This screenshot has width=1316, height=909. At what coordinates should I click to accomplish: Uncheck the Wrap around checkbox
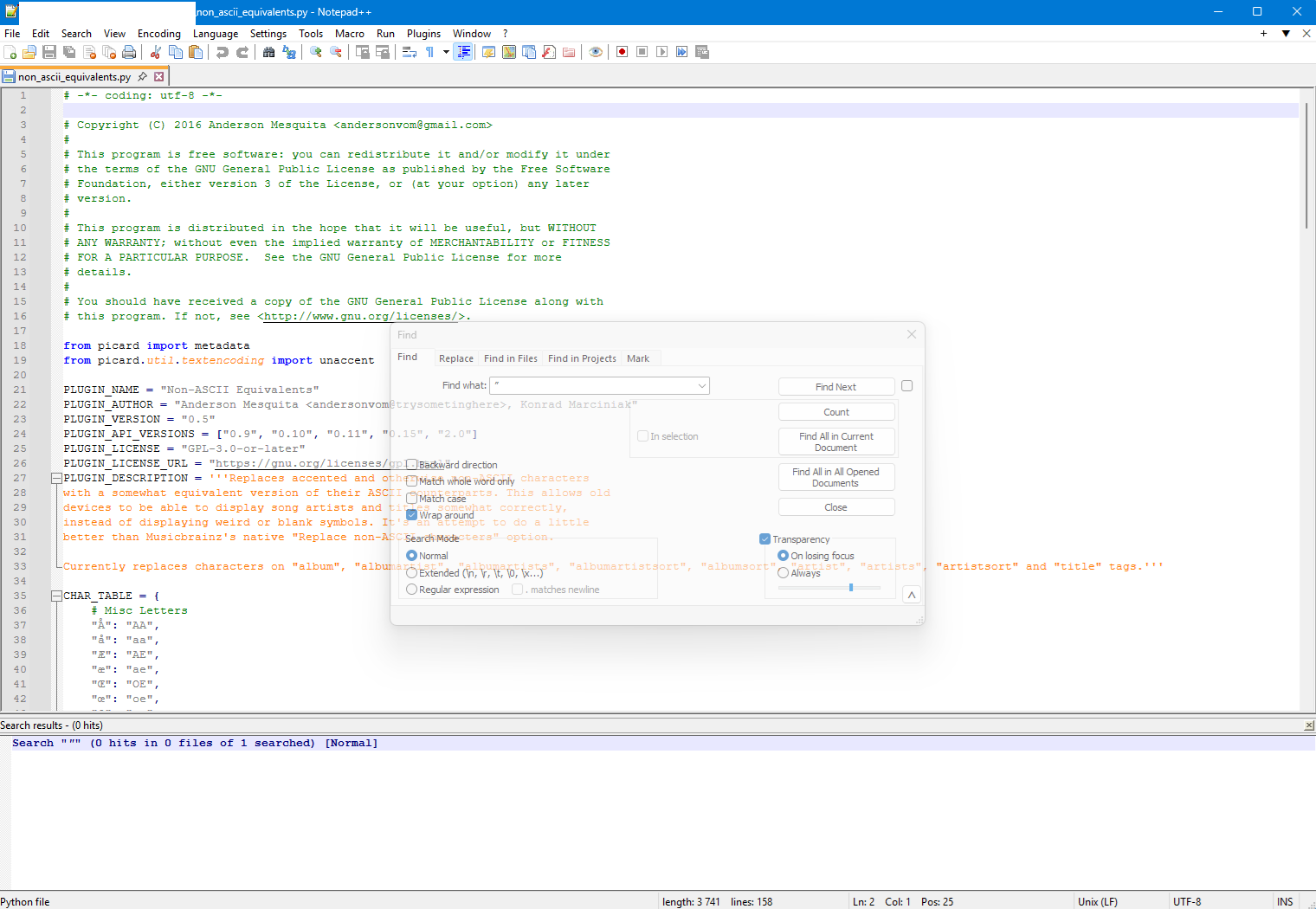click(412, 515)
